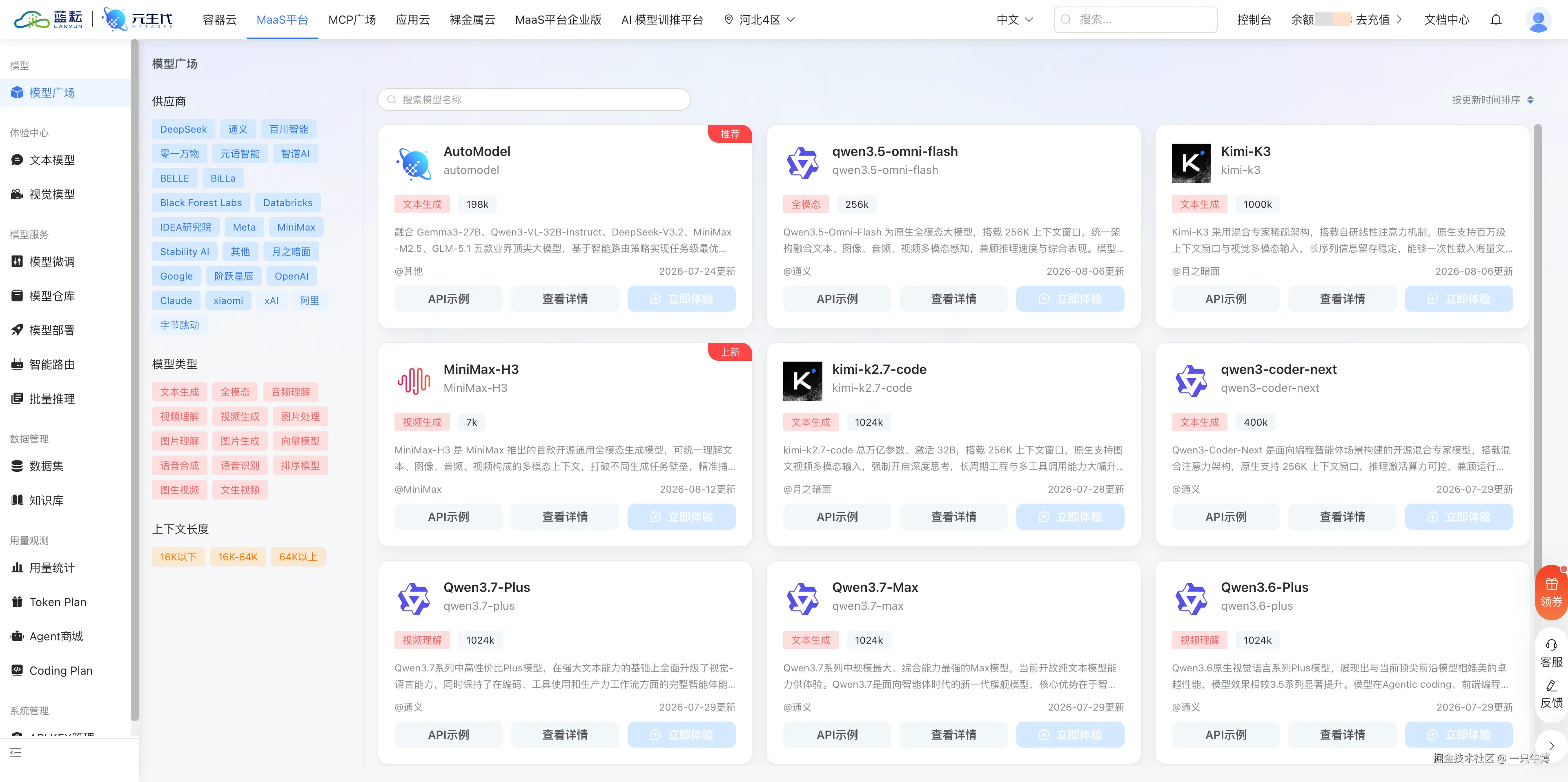The height and width of the screenshot is (782, 1568).
Task: Click 立即体验 on the MiniMax-H3 card
Action: click(682, 517)
